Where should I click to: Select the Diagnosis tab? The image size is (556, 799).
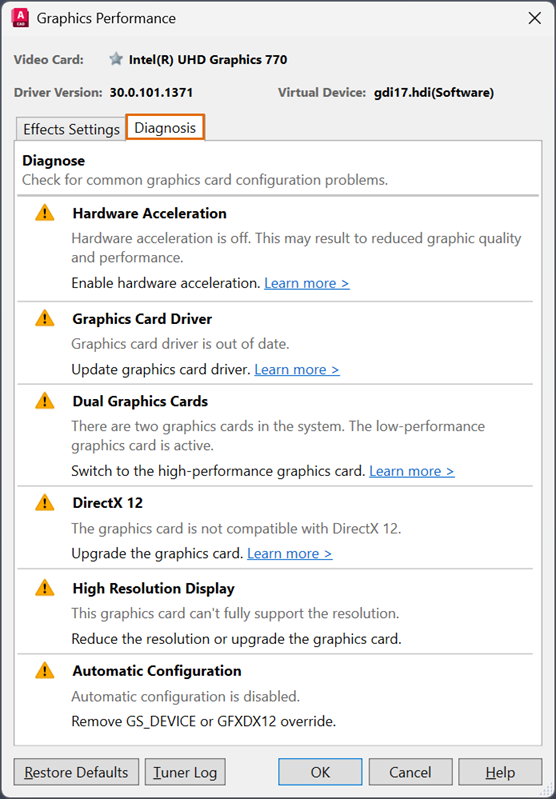click(x=165, y=128)
